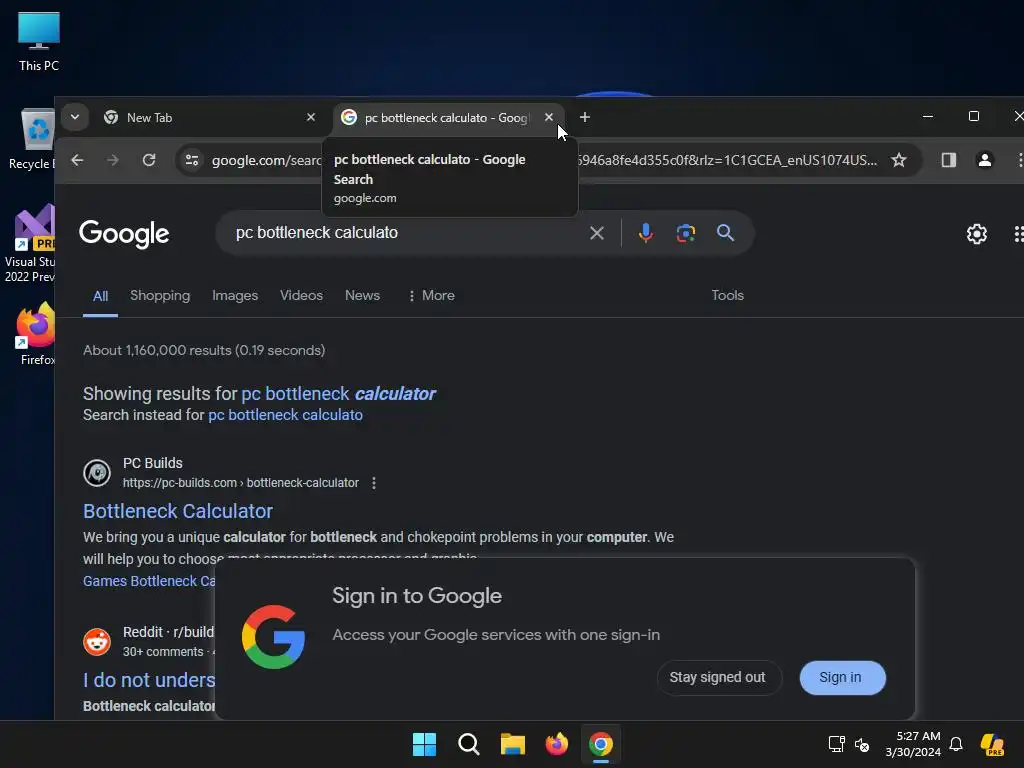Select the All results tab

click(101, 296)
